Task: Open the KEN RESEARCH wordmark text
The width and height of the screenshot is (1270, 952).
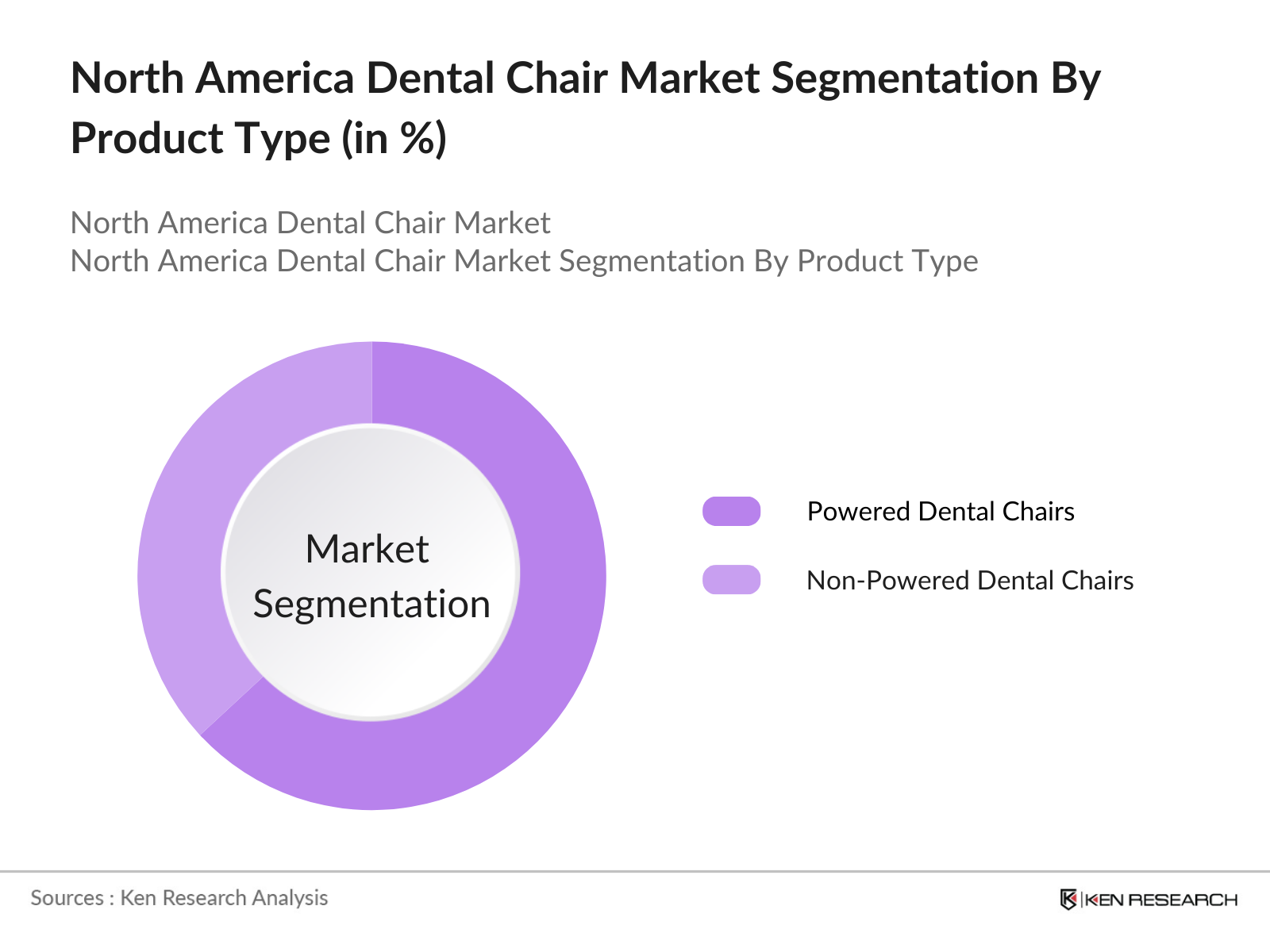Action: pos(1160,900)
